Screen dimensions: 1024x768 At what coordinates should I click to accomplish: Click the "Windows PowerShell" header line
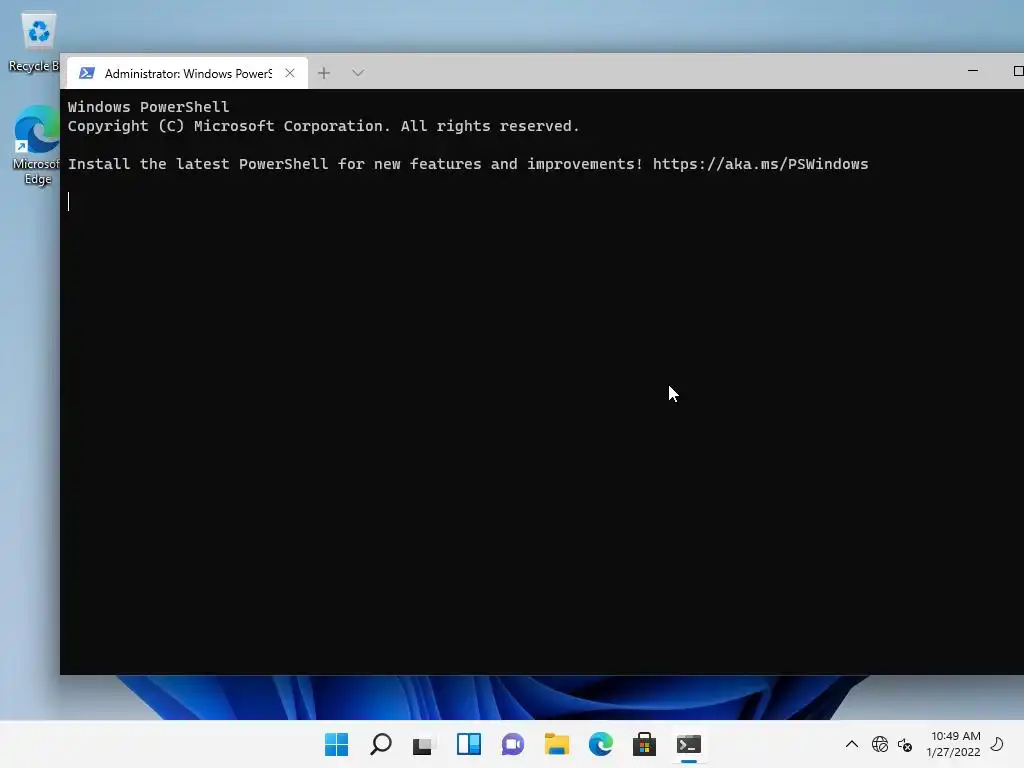pyautogui.click(x=148, y=107)
